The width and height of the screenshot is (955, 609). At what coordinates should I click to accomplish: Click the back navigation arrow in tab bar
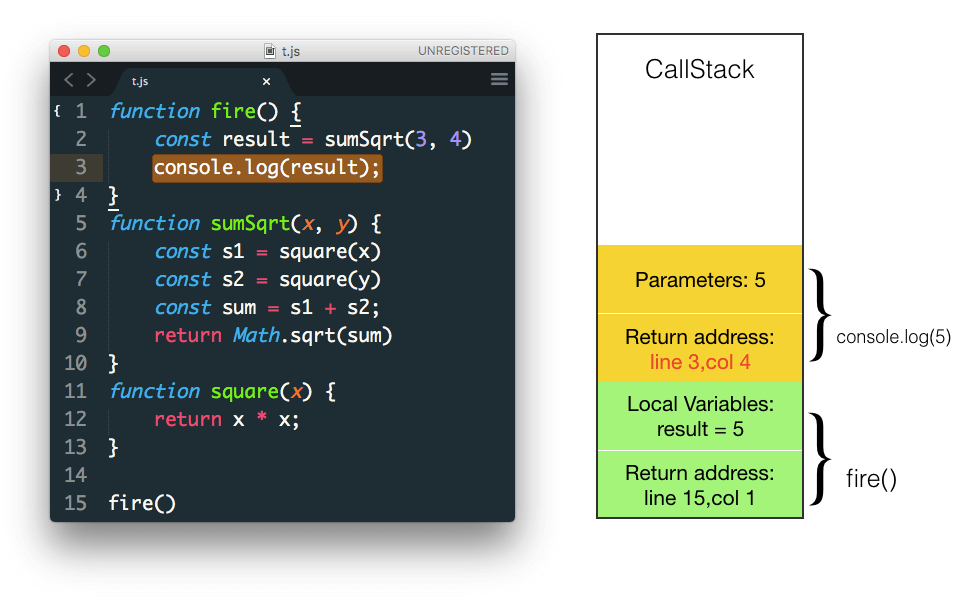[69, 80]
